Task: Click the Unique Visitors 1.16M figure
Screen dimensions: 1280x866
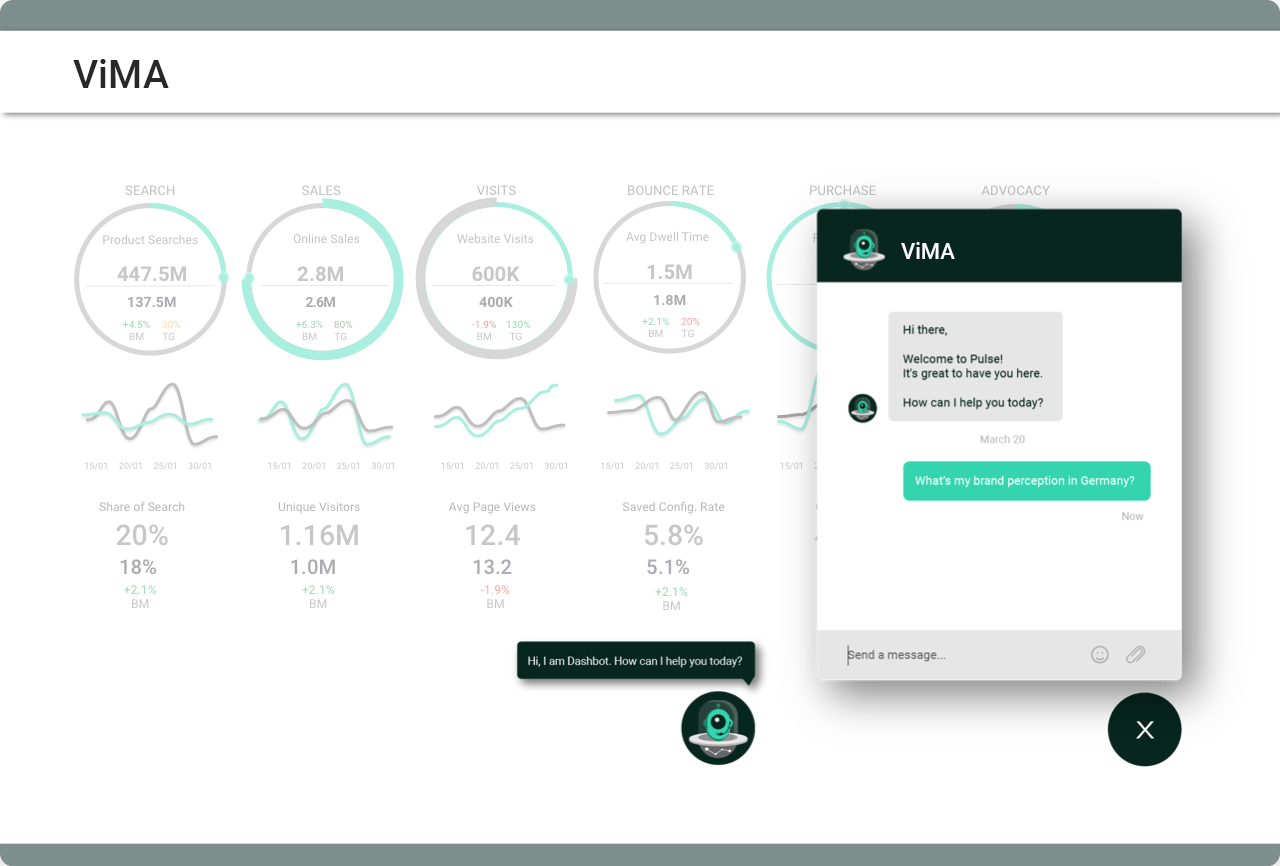Action: [318, 535]
